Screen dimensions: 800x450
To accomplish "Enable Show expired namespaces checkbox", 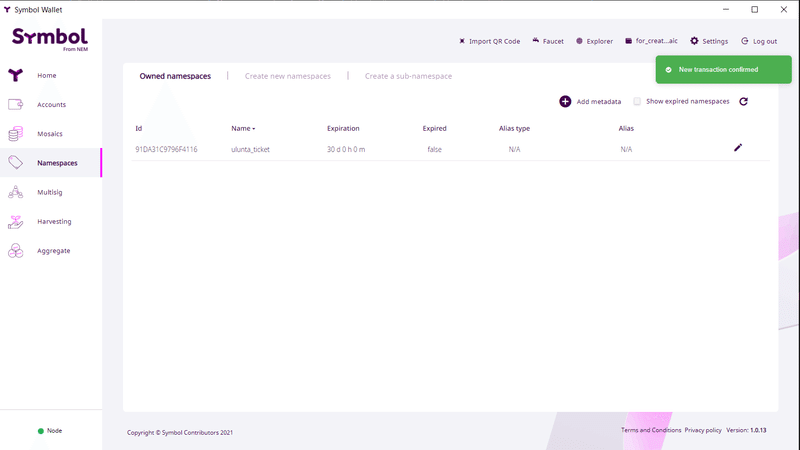I will click(637, 101).
